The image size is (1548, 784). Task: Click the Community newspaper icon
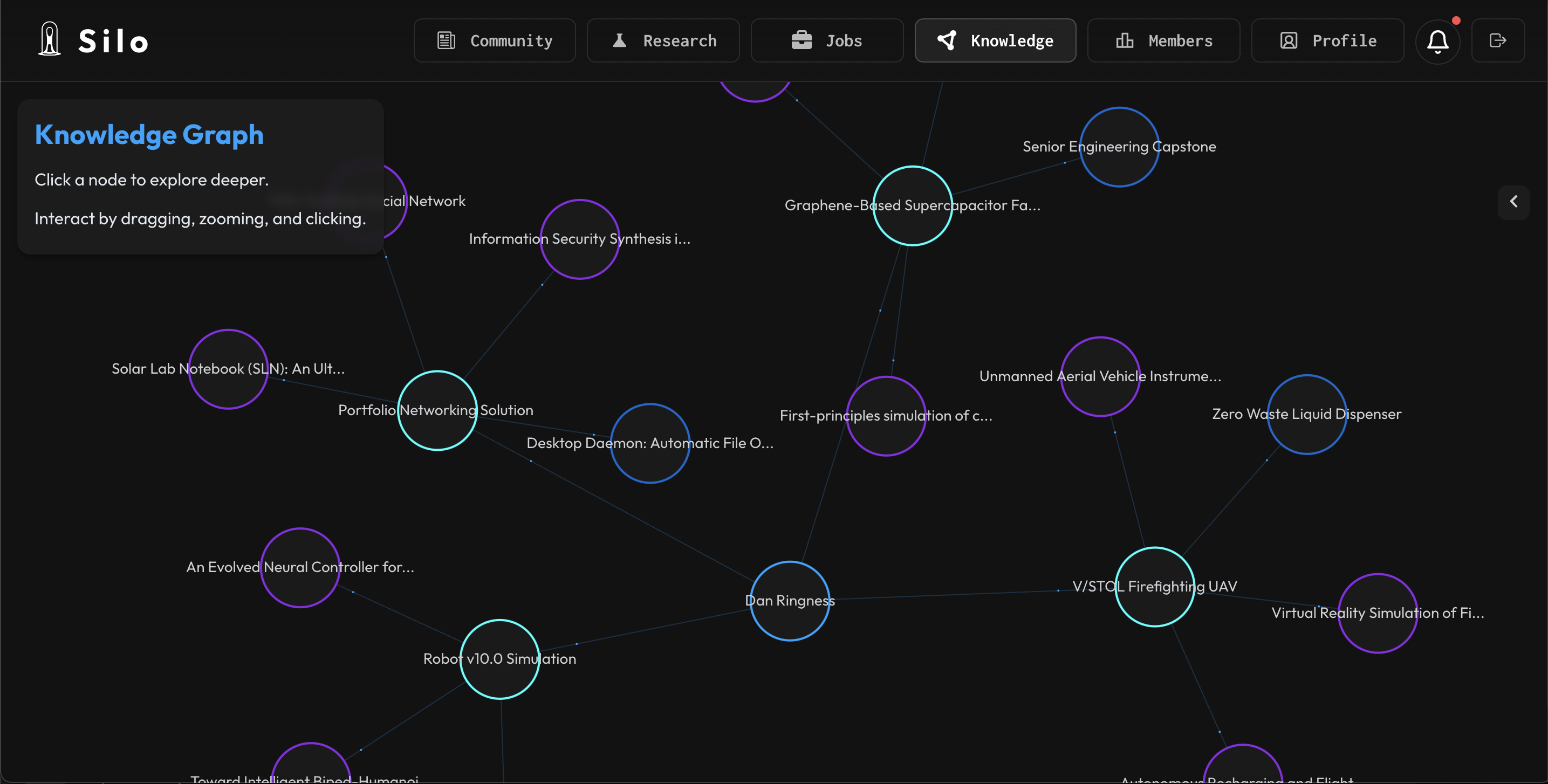click(x=446, y=41)
